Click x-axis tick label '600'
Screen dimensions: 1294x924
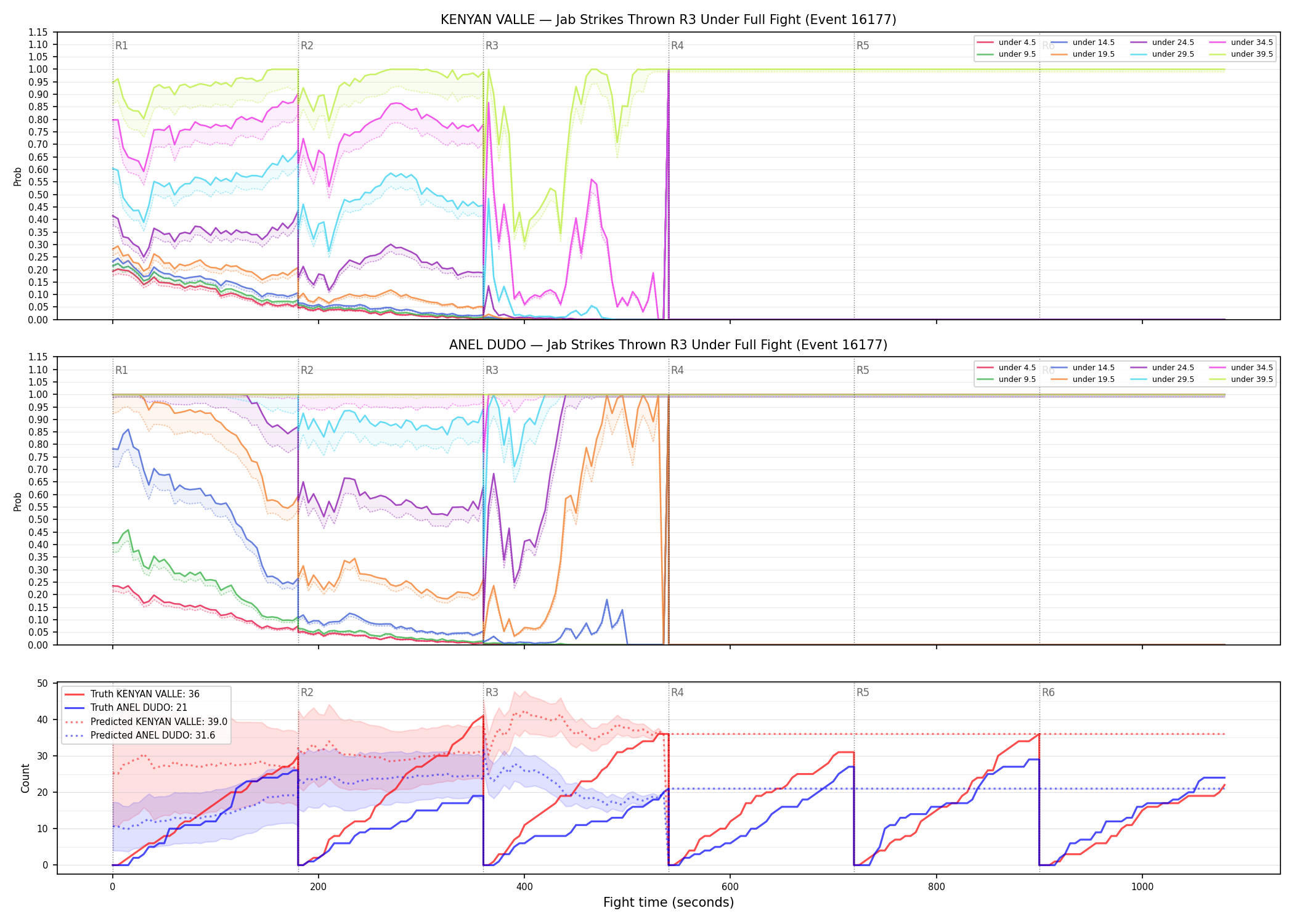point(730,887)
